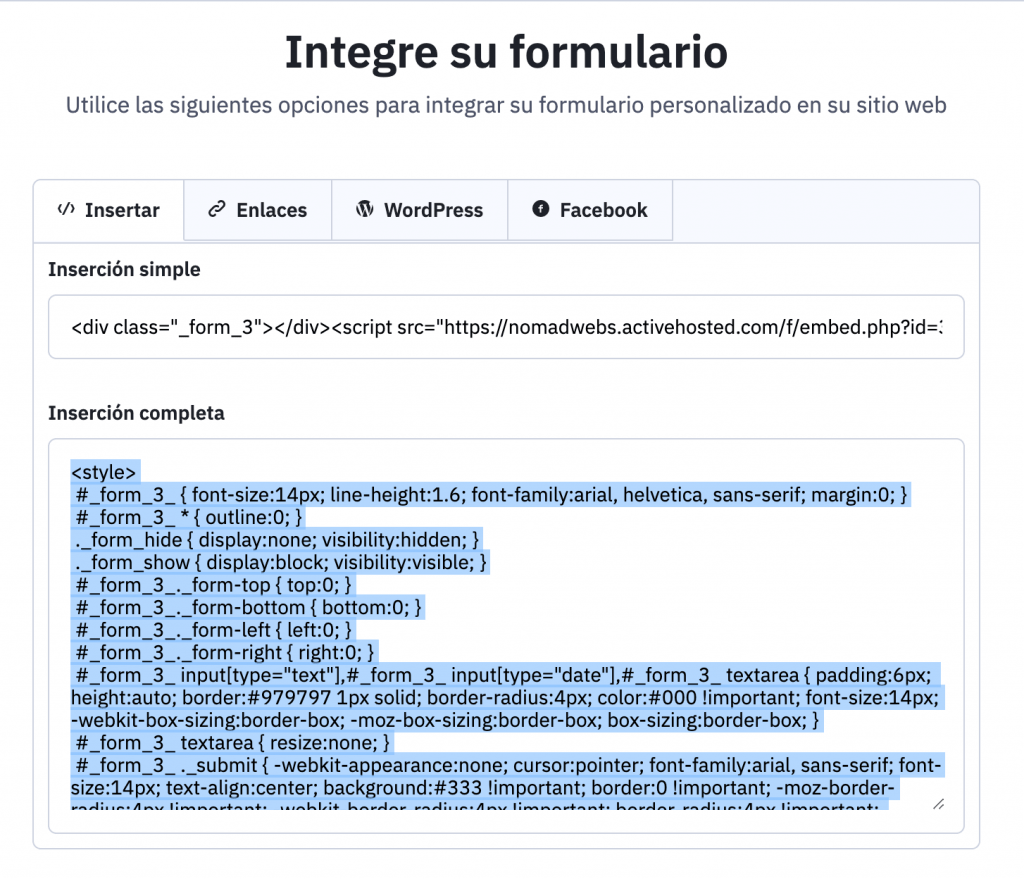Click the chain link icon beside Enlaces
Image resolution: width=1024 pixels, height=879 pixels.
pos(217,210)
